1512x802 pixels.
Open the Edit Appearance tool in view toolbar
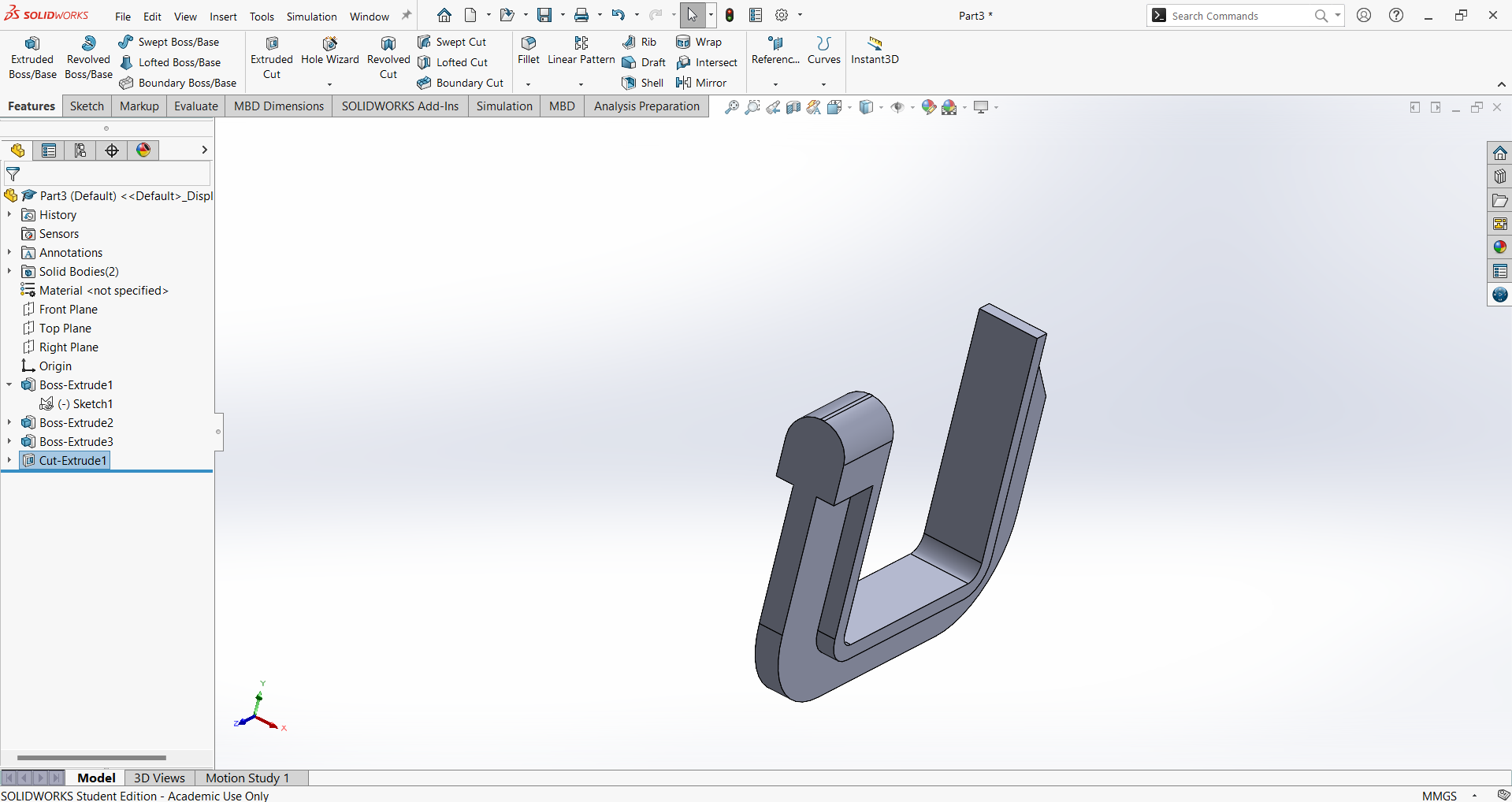929,107
